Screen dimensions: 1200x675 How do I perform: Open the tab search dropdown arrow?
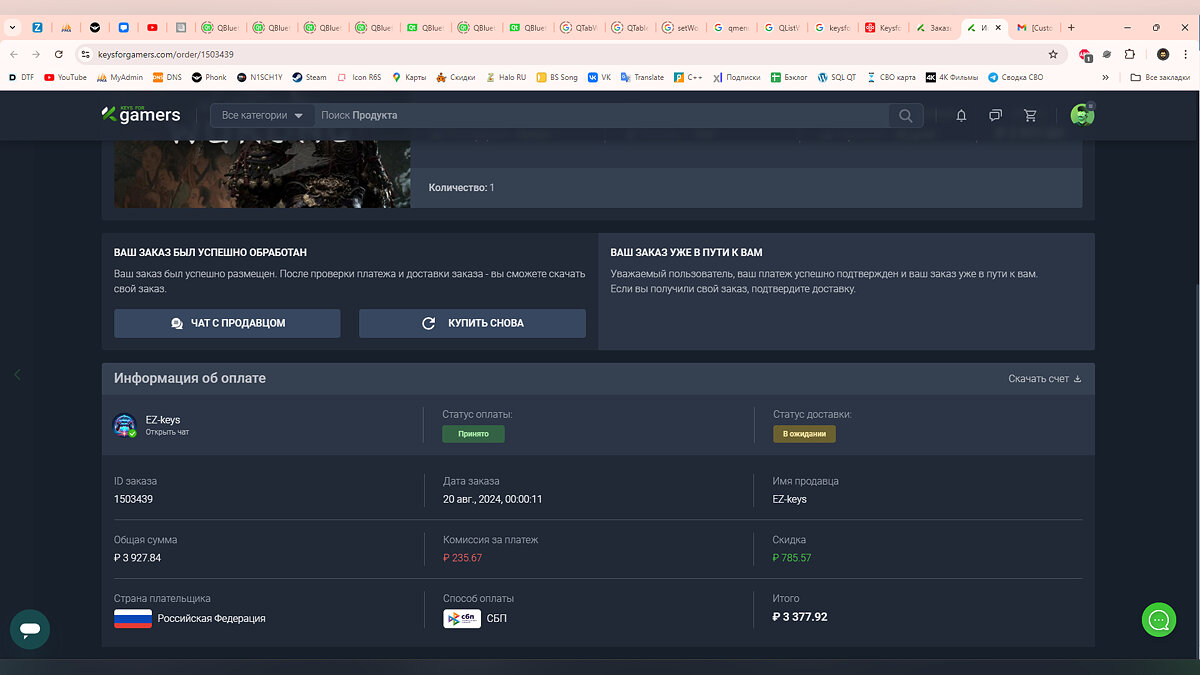coord(12,28)
